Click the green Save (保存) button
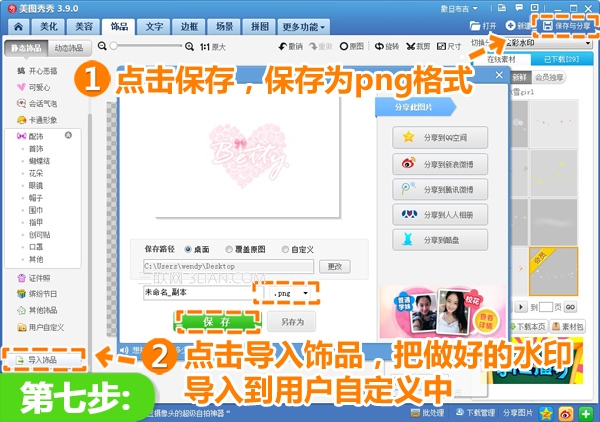Image resolution: width=600 pixels, height=422 pixels. (x=217, y=322)
